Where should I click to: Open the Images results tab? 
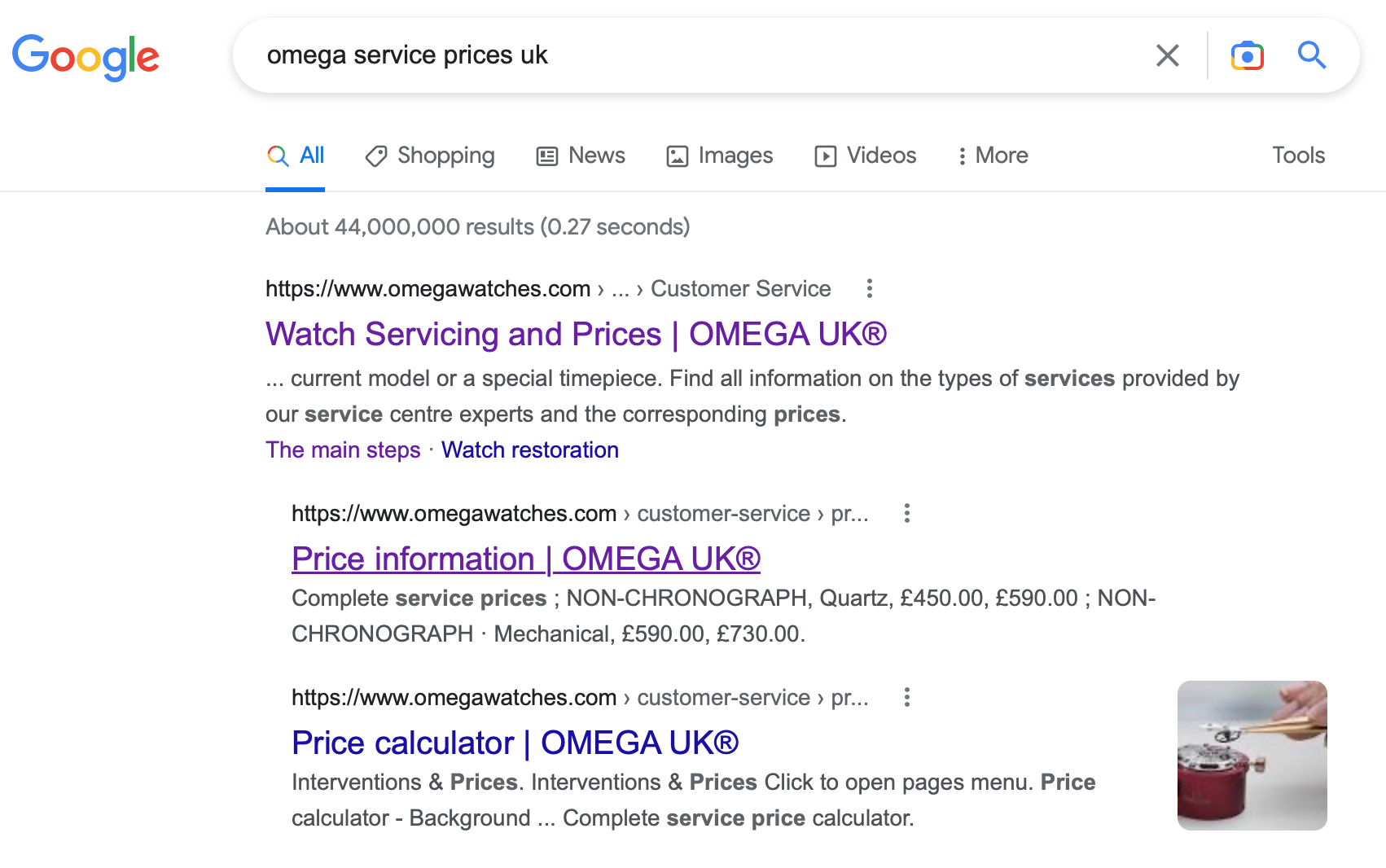720,156
